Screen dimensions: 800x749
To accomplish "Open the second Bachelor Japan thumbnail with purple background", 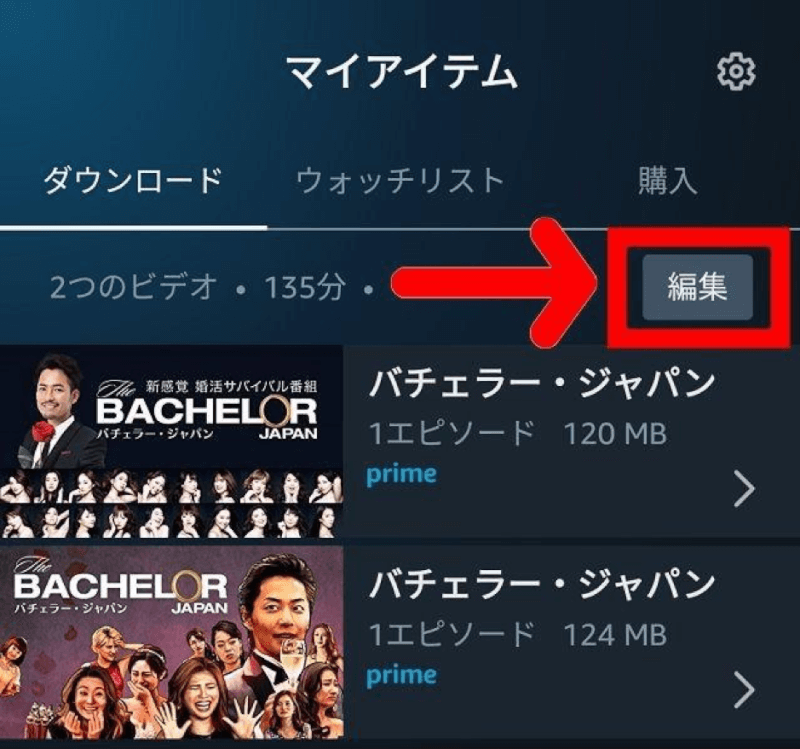I will pos(171,642).
